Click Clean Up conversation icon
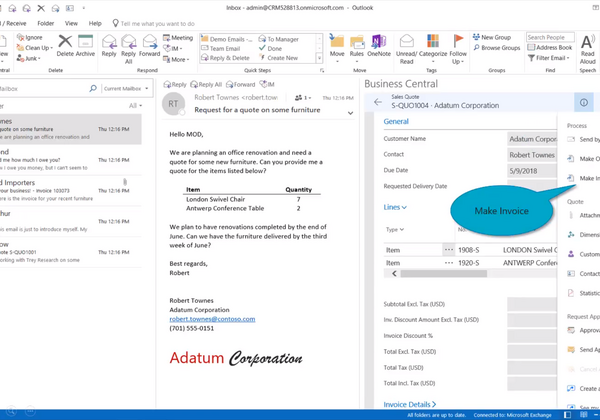The height and width of the screenshot is (420, 600). click(20, 48)
